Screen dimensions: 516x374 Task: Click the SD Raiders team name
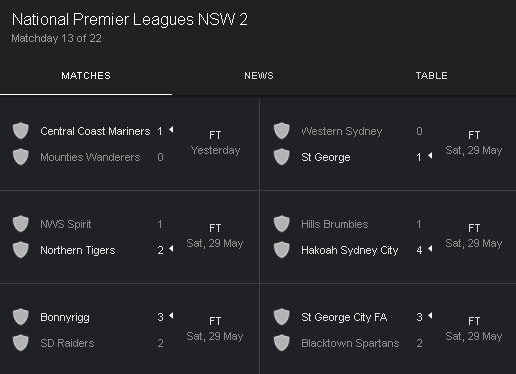pyautogui.click(x=67, y=343)
